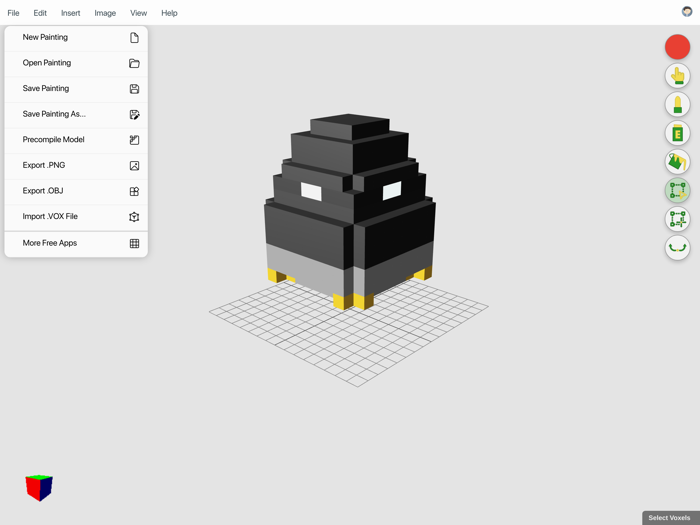The width and height of the screenshot is (700, 525).
Task: Choose New Painting from the File menu
Action: pos(76,38)
